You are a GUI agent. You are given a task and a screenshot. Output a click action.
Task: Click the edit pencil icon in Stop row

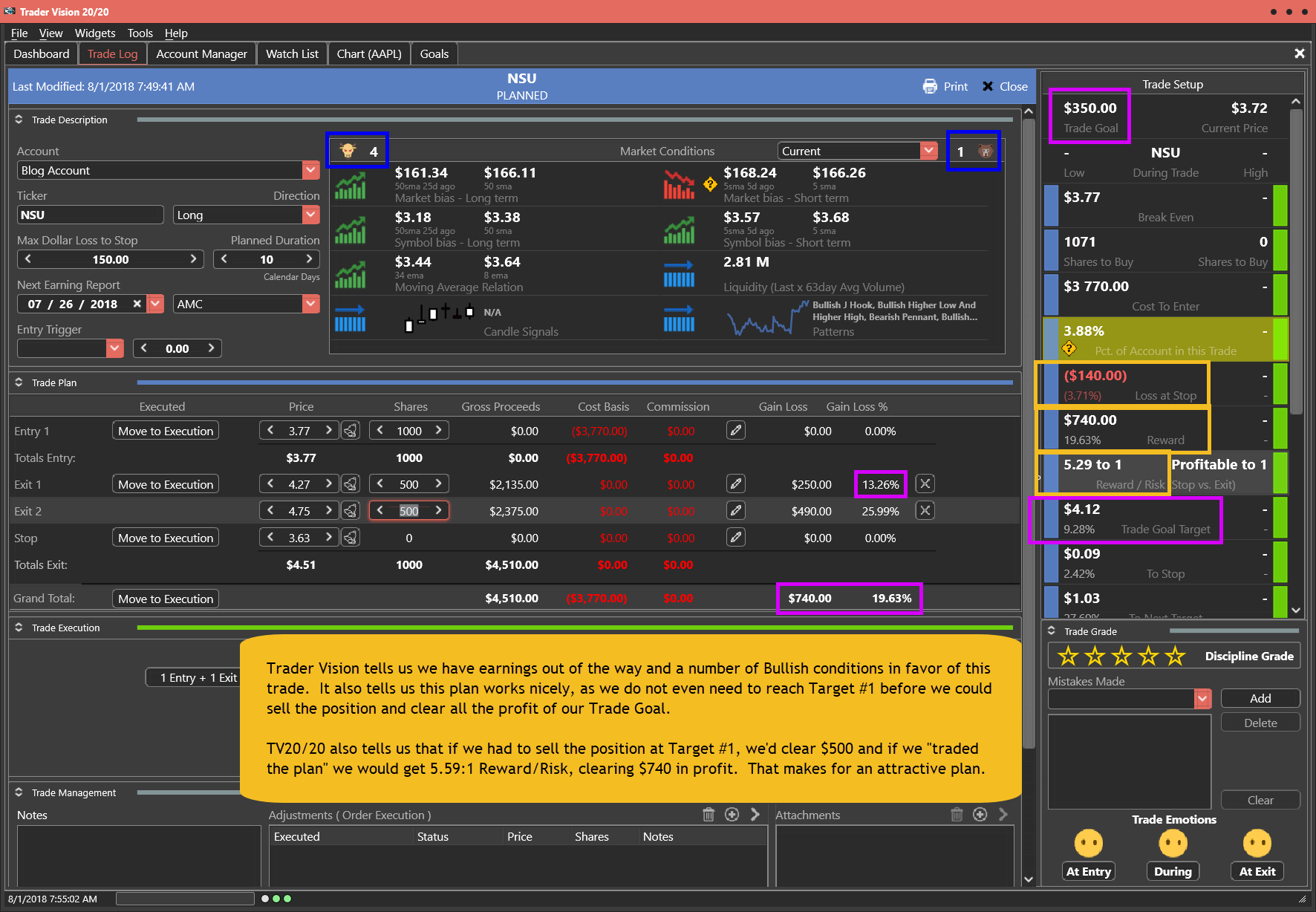coord(736,538)
